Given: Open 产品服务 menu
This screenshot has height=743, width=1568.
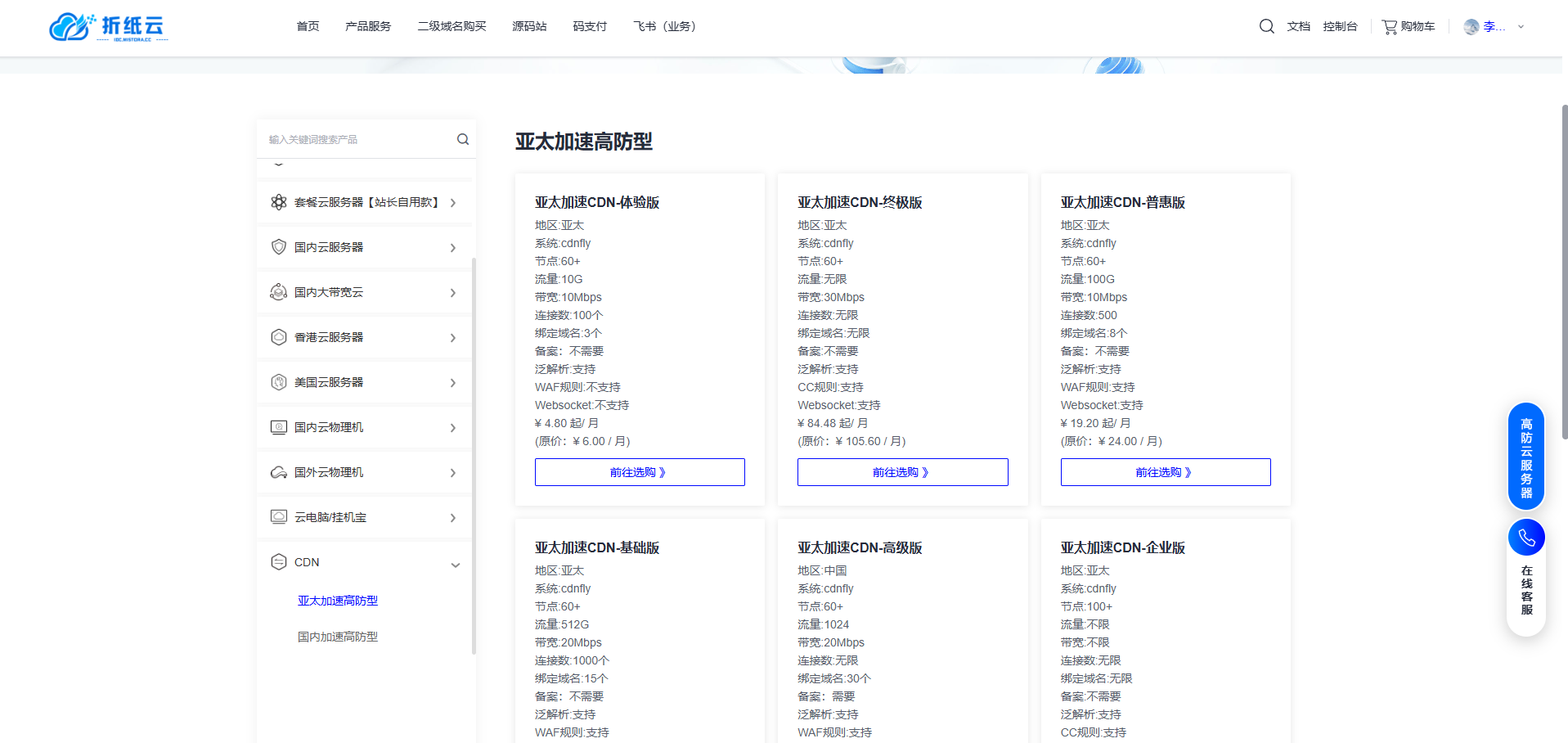Looking at the screenshot, I should coord(368,26).
